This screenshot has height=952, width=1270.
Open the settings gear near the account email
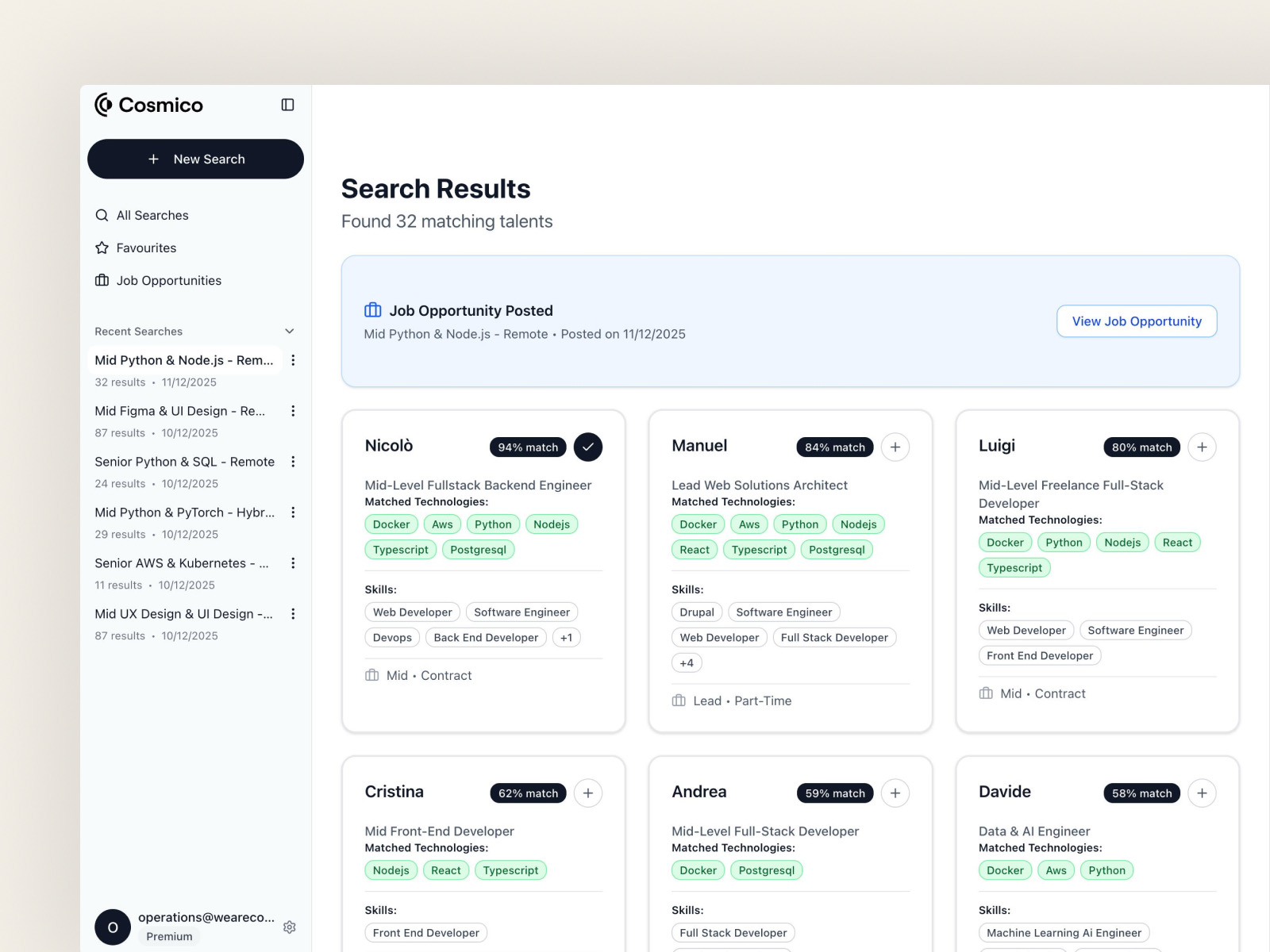[x=290, y=927]
